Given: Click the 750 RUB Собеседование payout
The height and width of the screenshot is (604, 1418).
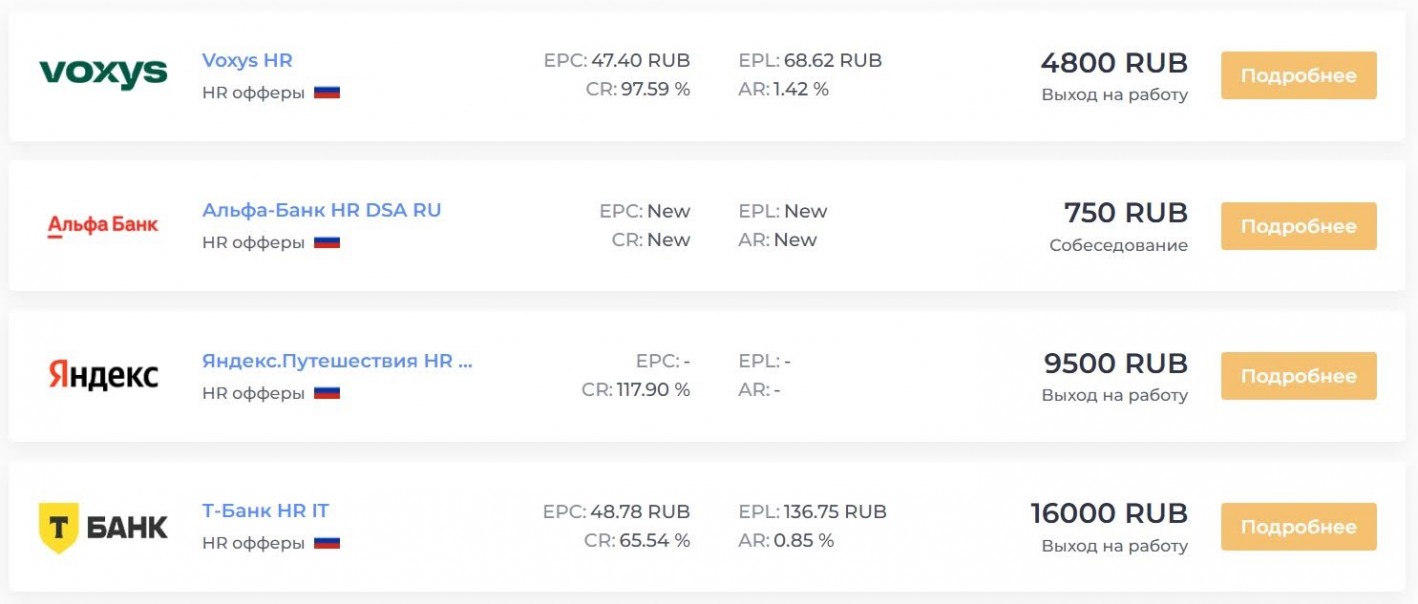Looking at the screenshot, I should (1119, 228).
